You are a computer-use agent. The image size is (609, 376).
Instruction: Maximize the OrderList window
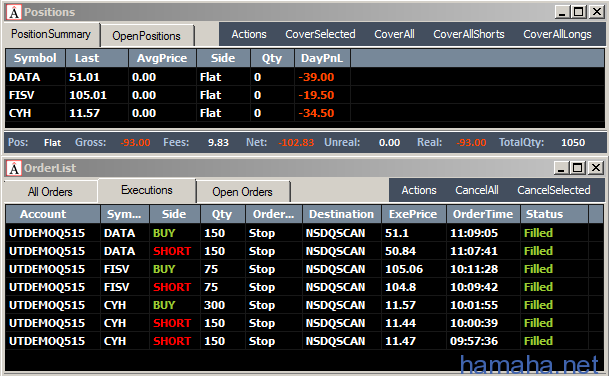coord(578,168)
